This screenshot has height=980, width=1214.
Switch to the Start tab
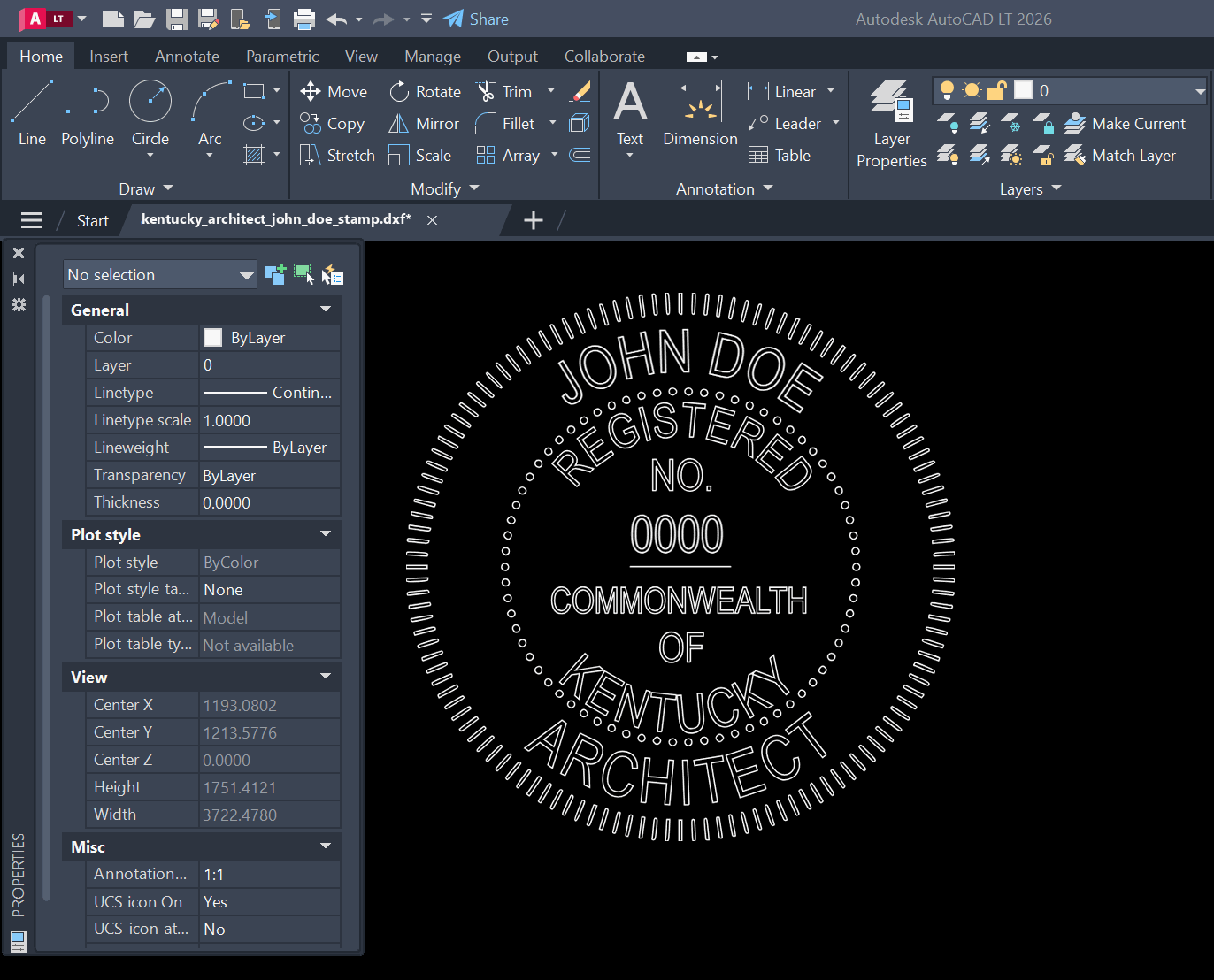tap(92, 220)
